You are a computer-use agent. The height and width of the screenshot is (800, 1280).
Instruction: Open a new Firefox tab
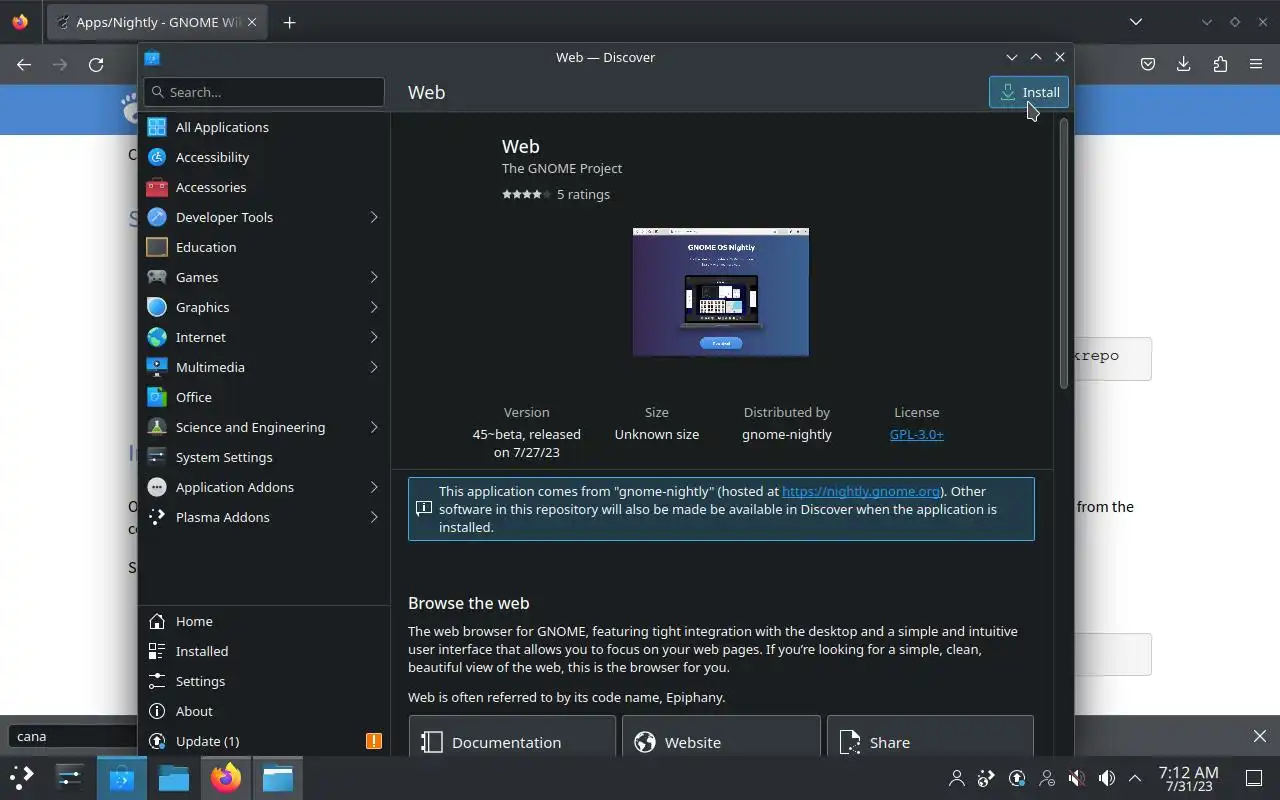(x=289, y=22)
